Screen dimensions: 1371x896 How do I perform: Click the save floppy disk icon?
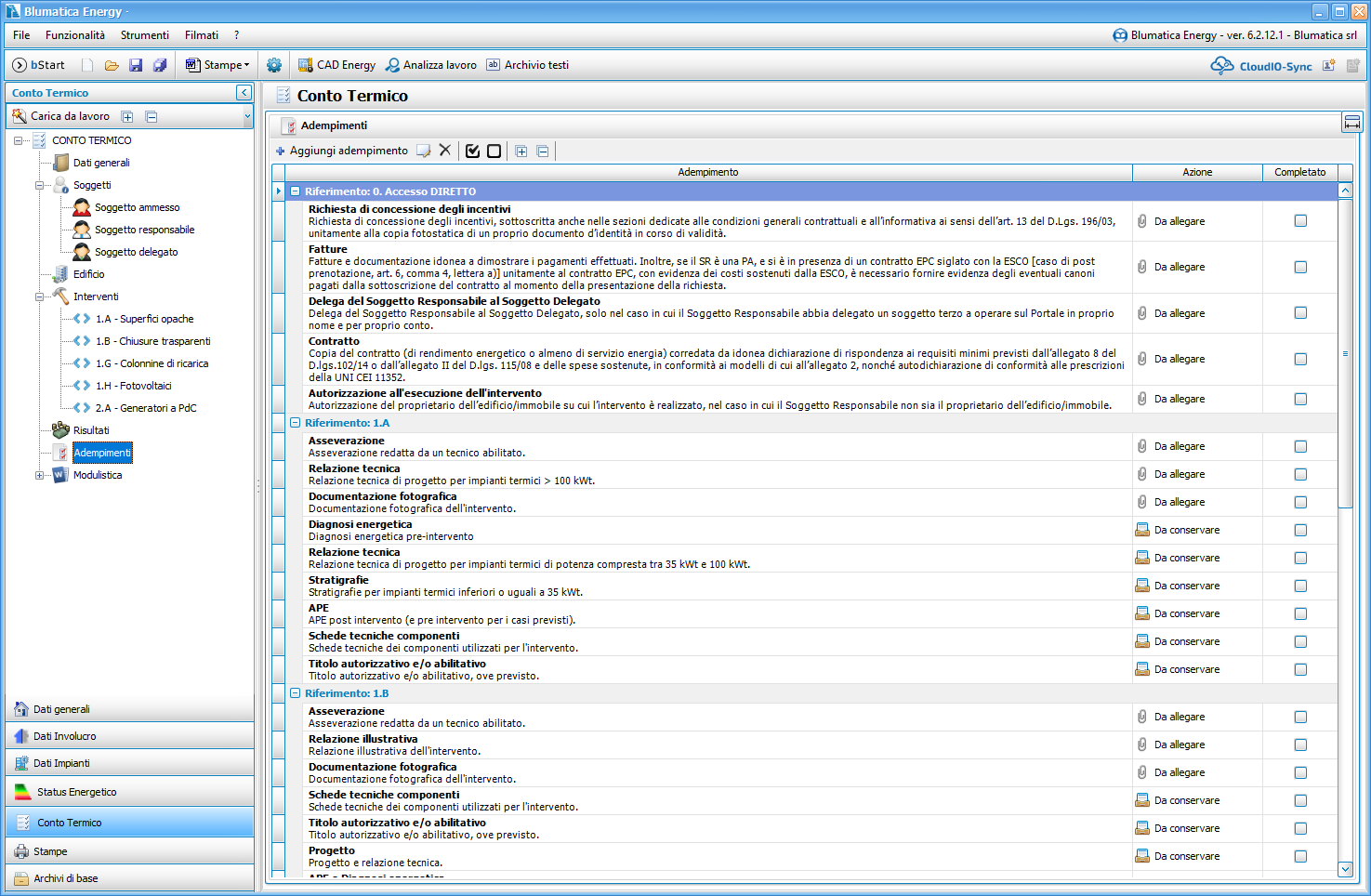pos(136,65)
